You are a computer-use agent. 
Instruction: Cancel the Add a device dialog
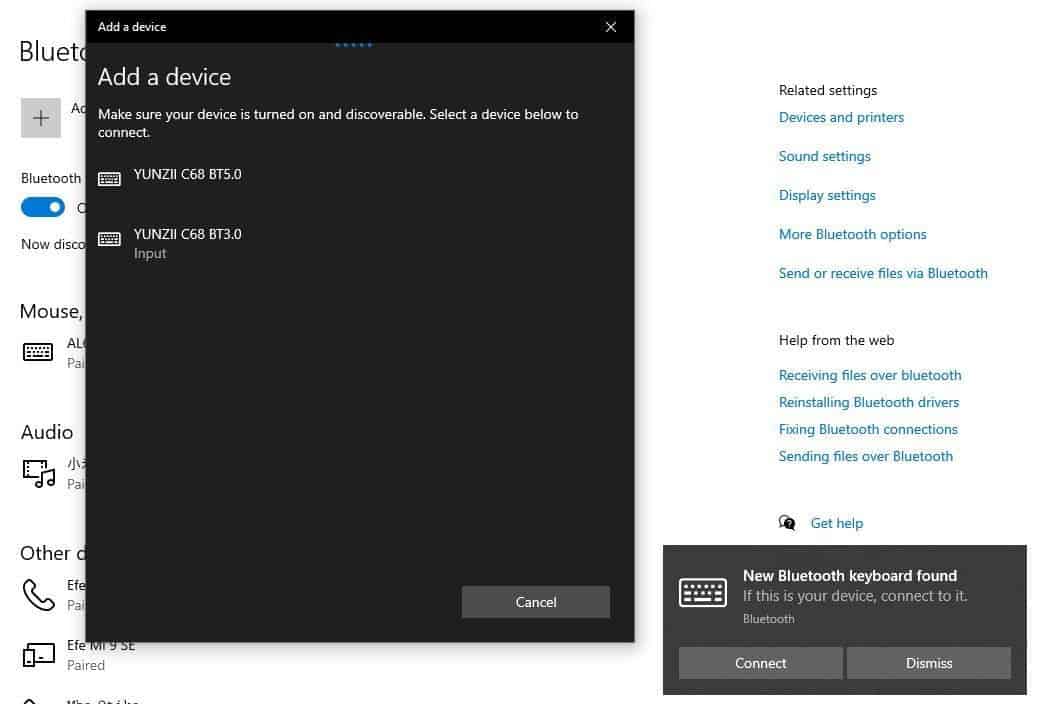536,602
